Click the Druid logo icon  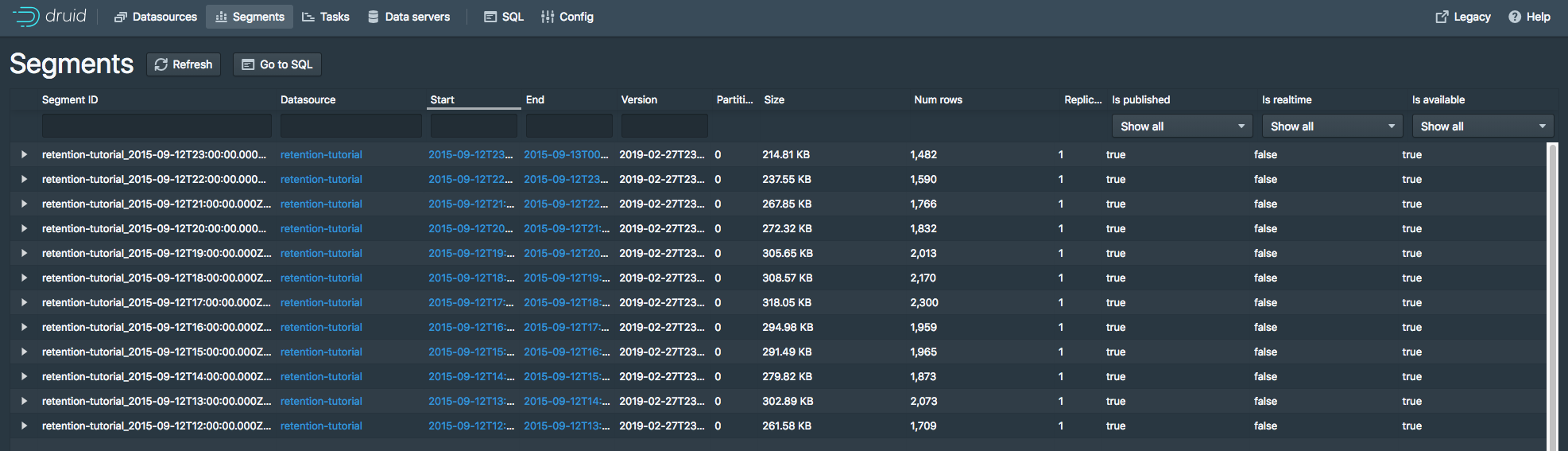(26, 17)
